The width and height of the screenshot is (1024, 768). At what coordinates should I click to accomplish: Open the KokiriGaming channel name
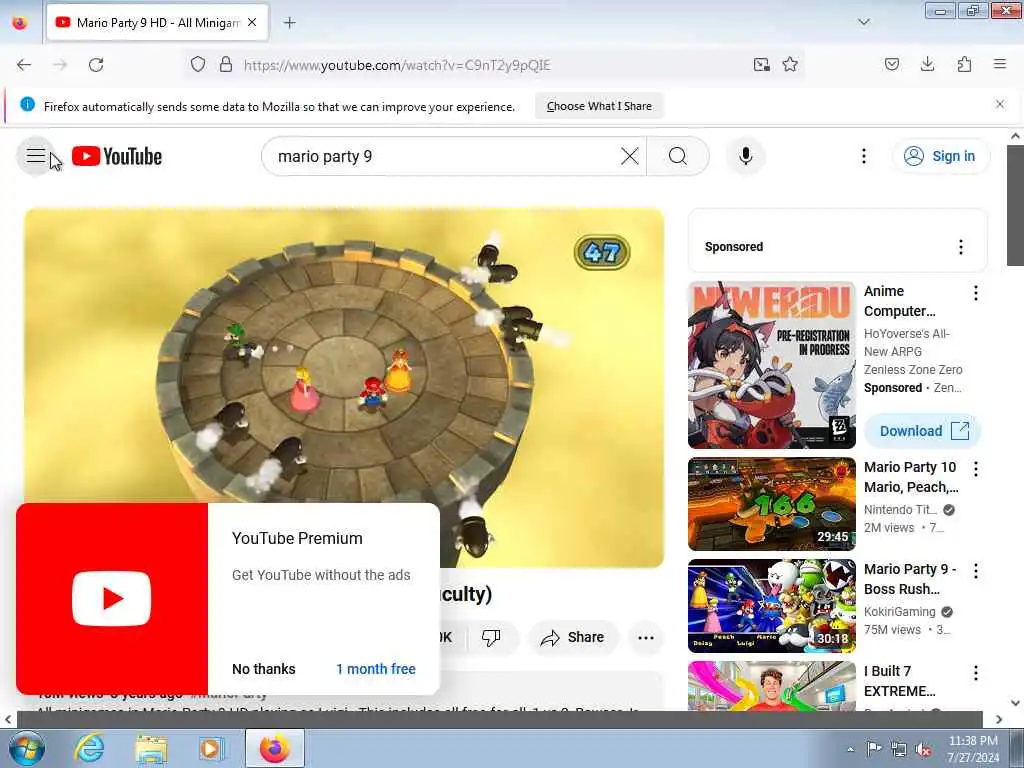pyautogui.click(x=899, y=611)
